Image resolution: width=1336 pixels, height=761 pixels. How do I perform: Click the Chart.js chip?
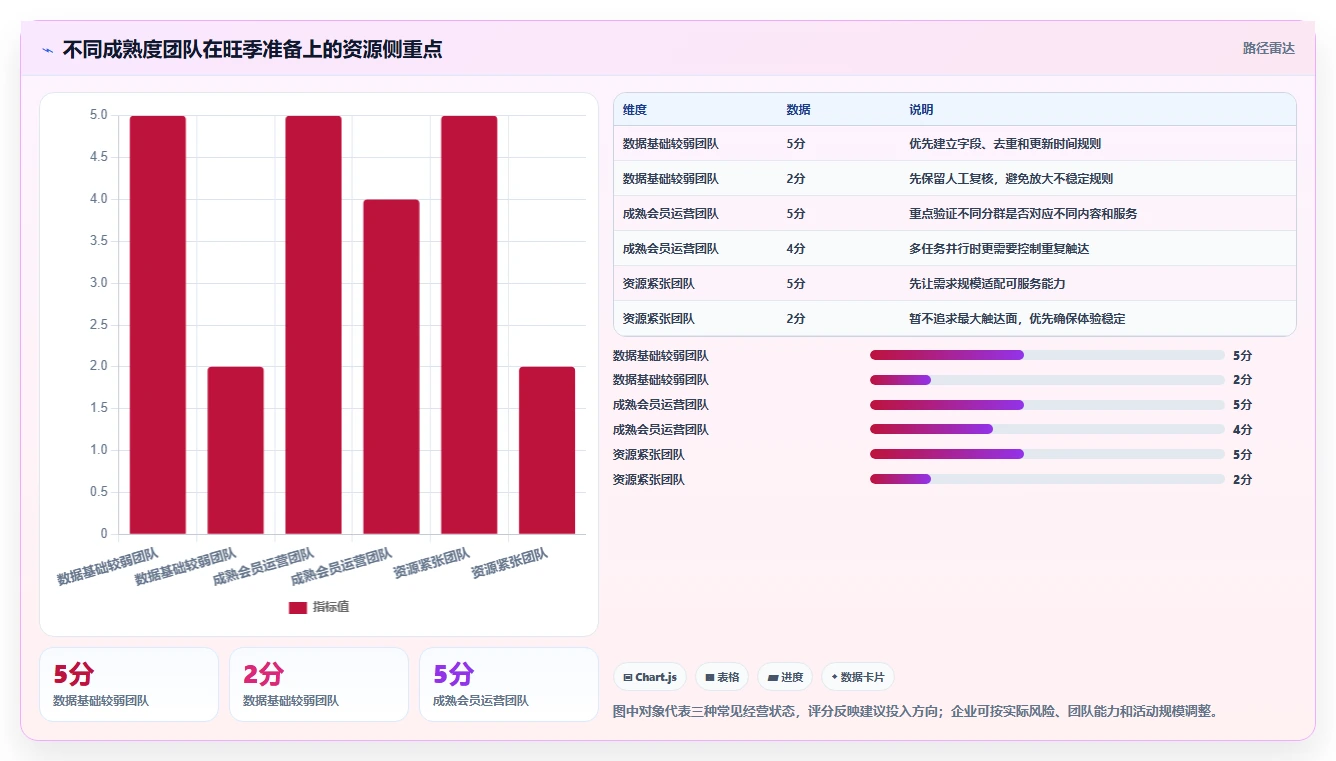point(650,677)
